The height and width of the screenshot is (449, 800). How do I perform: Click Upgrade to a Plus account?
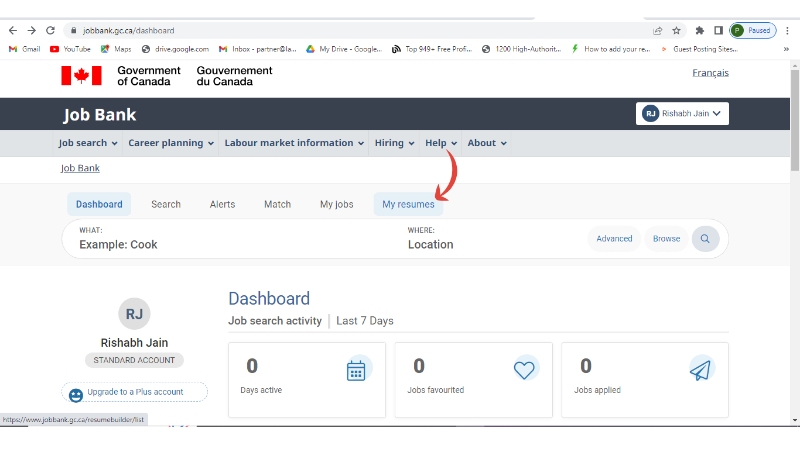click(x=135, y=392)
